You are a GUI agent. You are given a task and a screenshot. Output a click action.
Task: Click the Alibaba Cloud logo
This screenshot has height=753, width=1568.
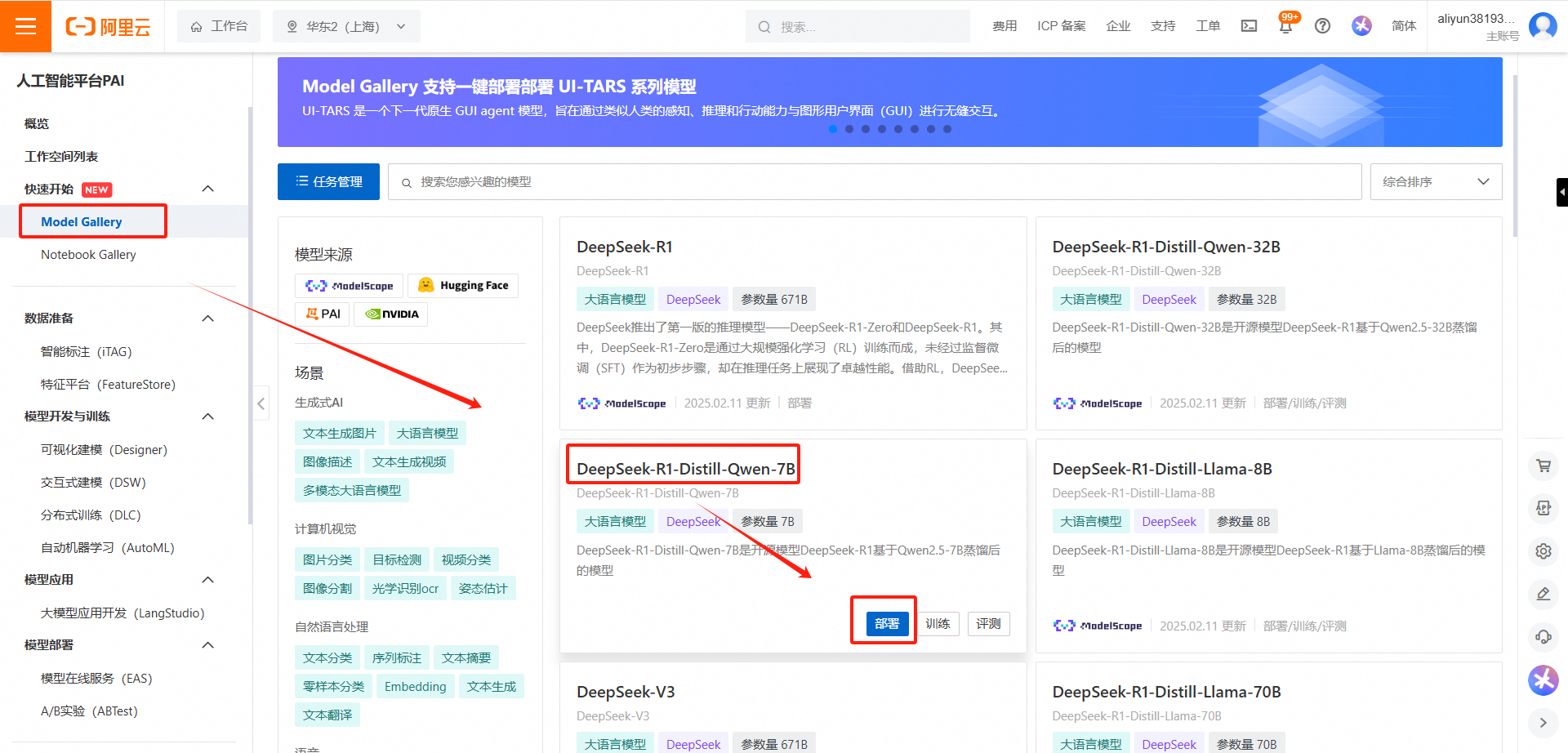coord(108,27)
